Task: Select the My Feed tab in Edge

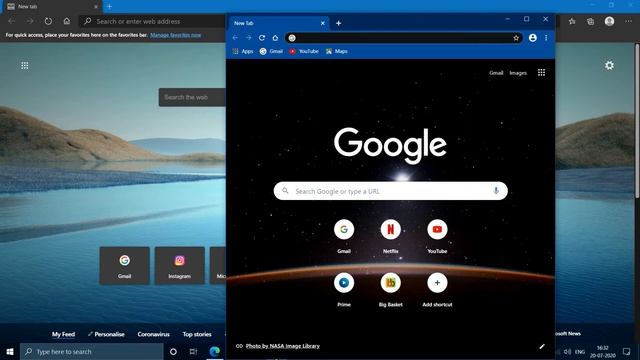Action: pyautogui.click(x=63, y=334)
